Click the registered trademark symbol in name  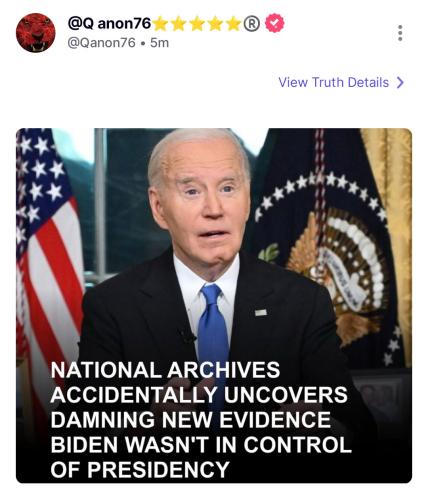click(252, 24)
